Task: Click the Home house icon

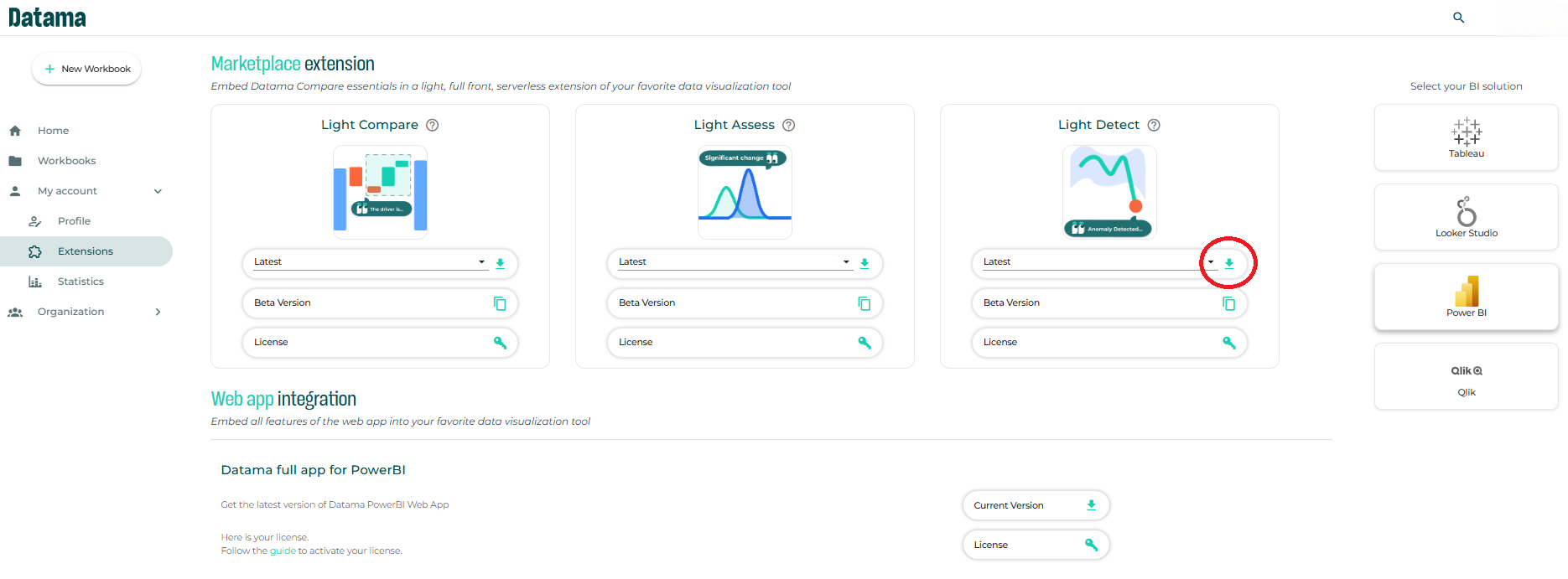Action: pos(15,131)
